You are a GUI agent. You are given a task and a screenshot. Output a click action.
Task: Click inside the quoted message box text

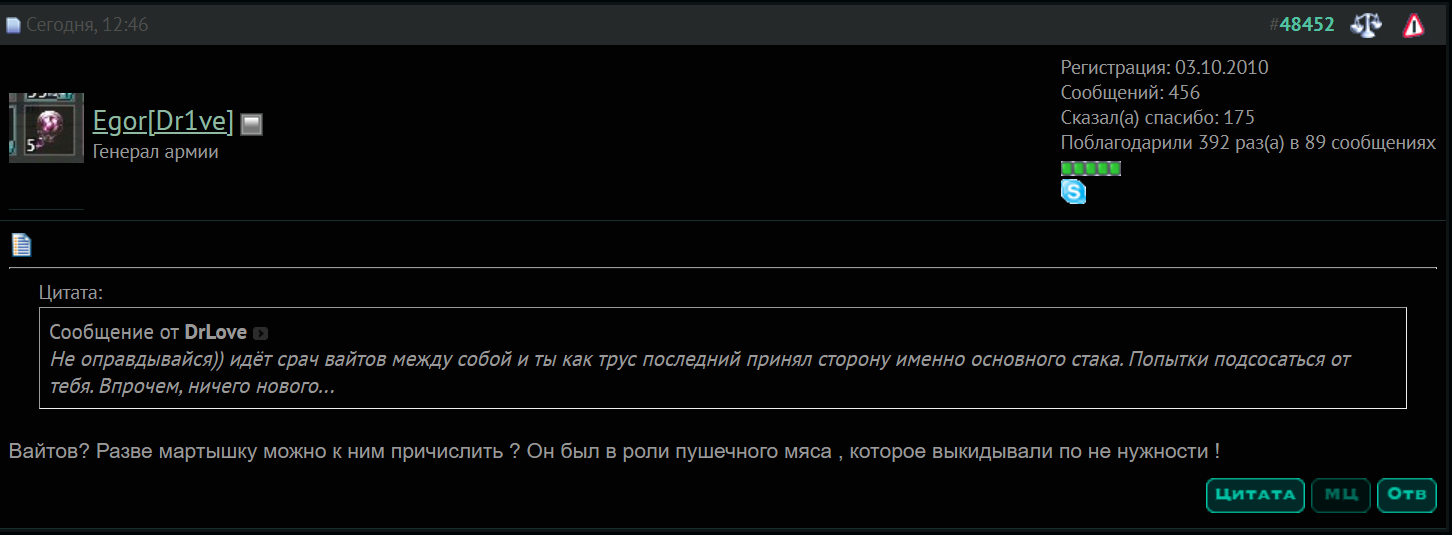pos(700,372)
